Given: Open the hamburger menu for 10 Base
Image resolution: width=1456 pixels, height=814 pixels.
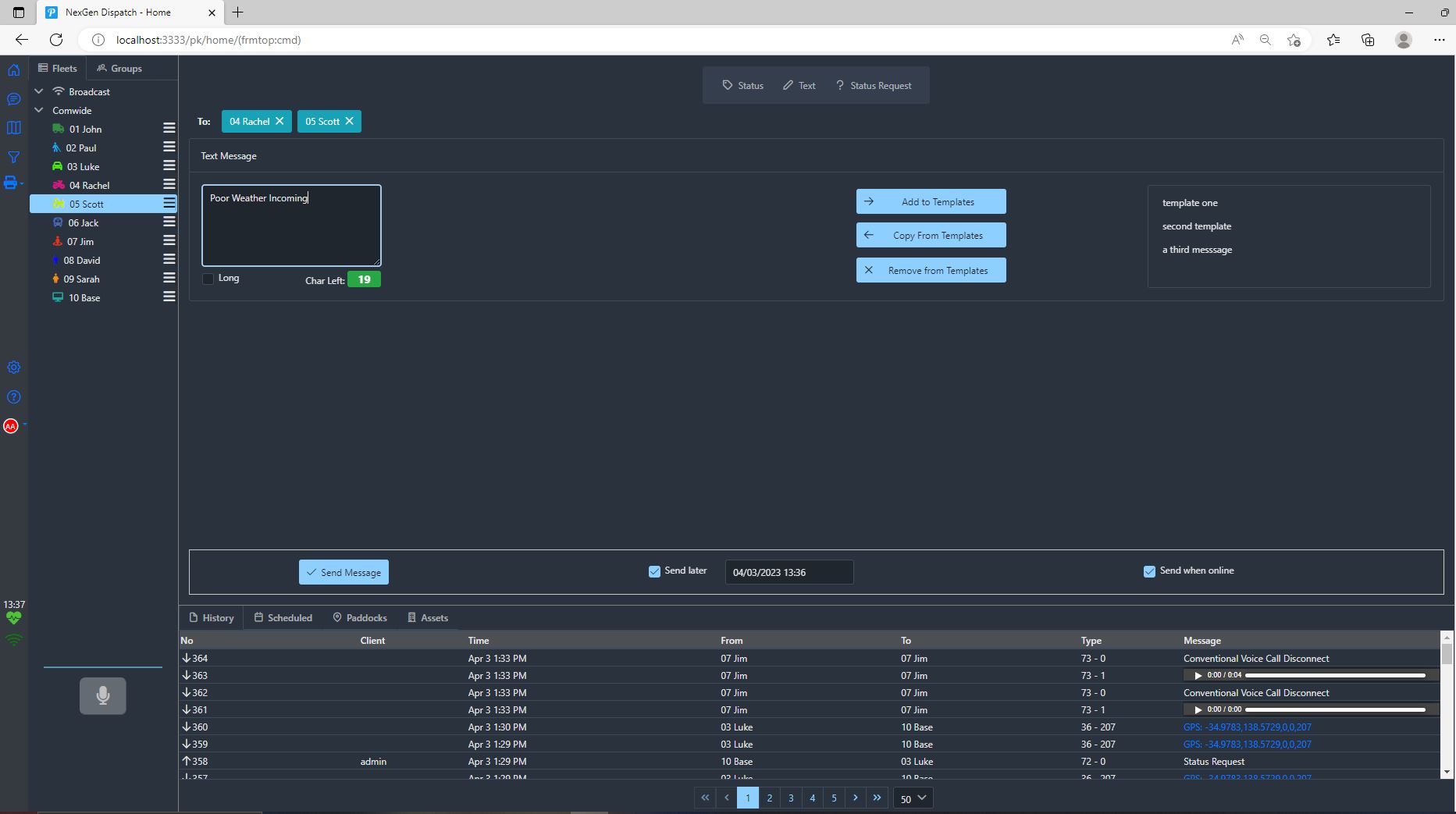Looking at the screenshot, I should coord(169,297).
